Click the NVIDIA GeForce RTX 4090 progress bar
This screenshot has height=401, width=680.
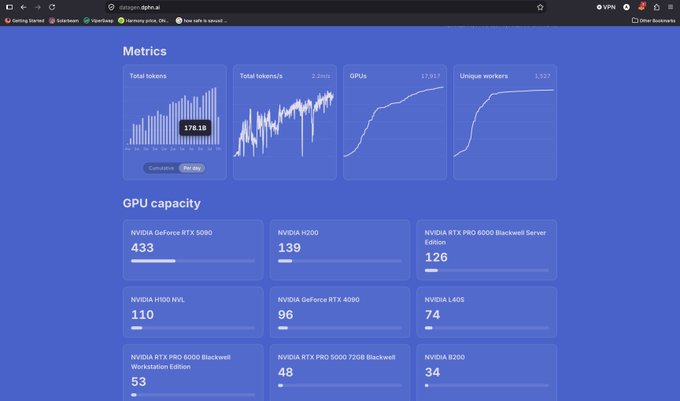point(340,328)
